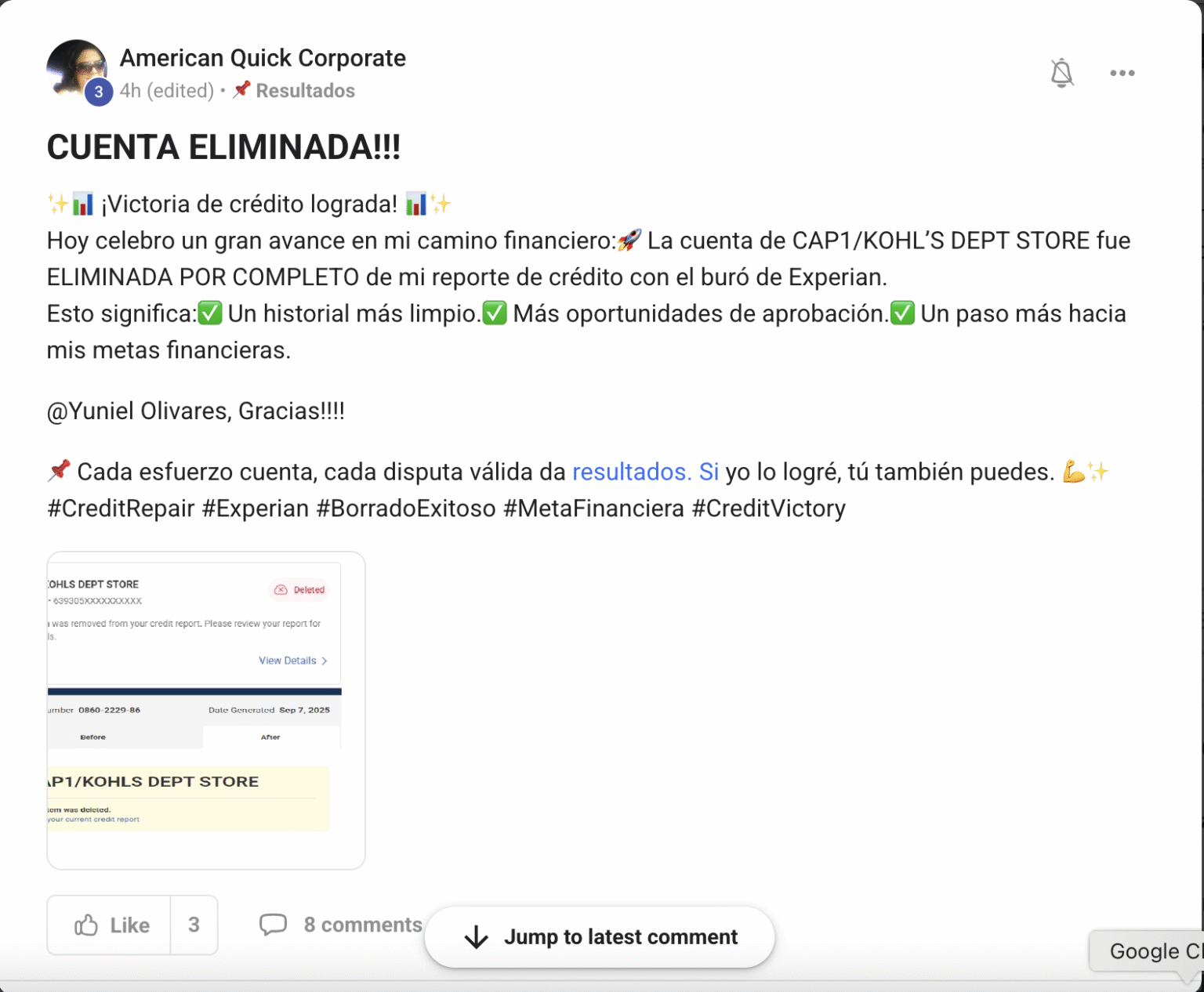Click View Details chevron in the image
Image resolution: width=1204 pixels, height=992 pixels.
[x=325, y=661]
